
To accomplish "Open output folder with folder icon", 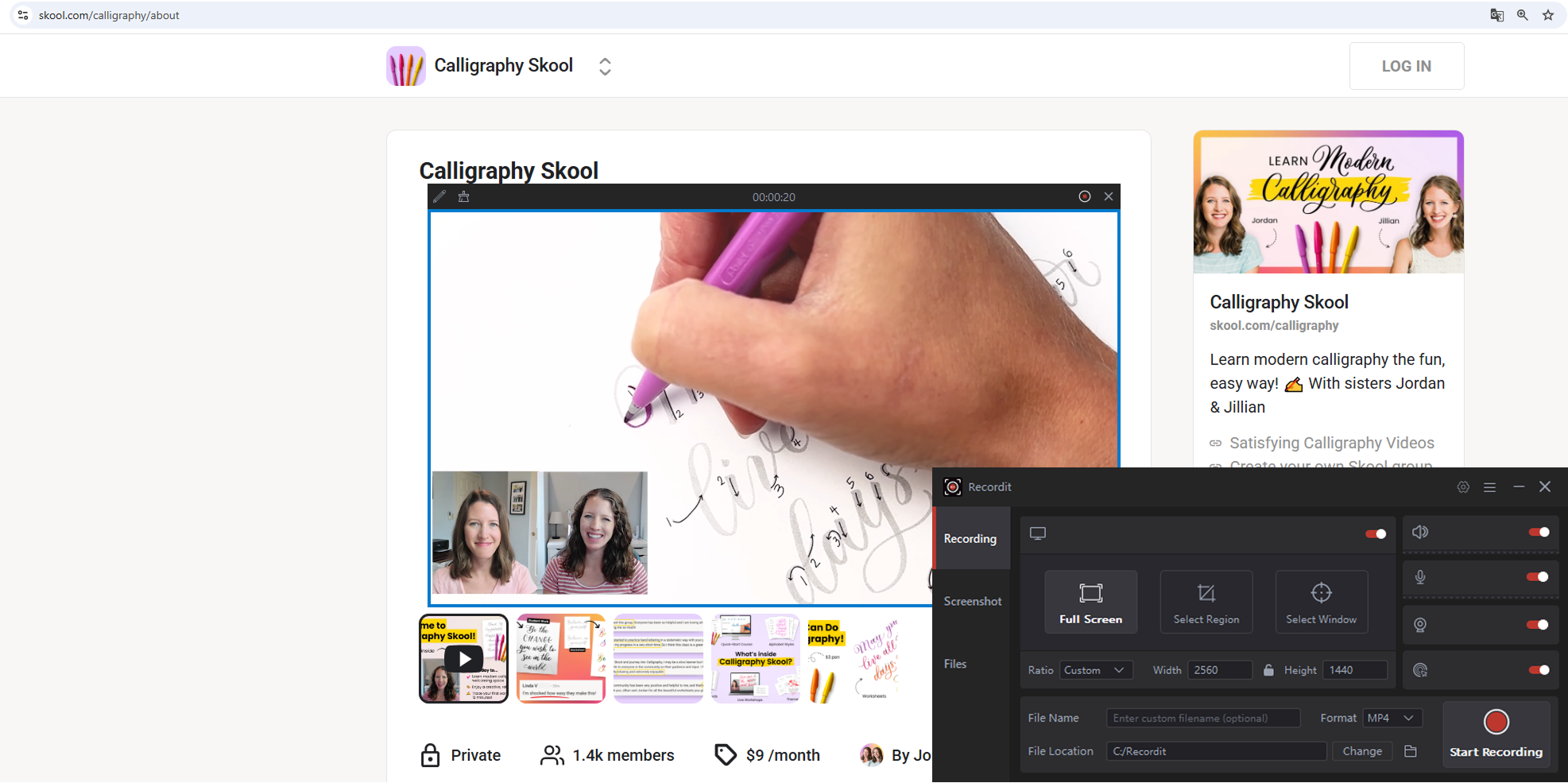I will click(x=1411, y=751).
